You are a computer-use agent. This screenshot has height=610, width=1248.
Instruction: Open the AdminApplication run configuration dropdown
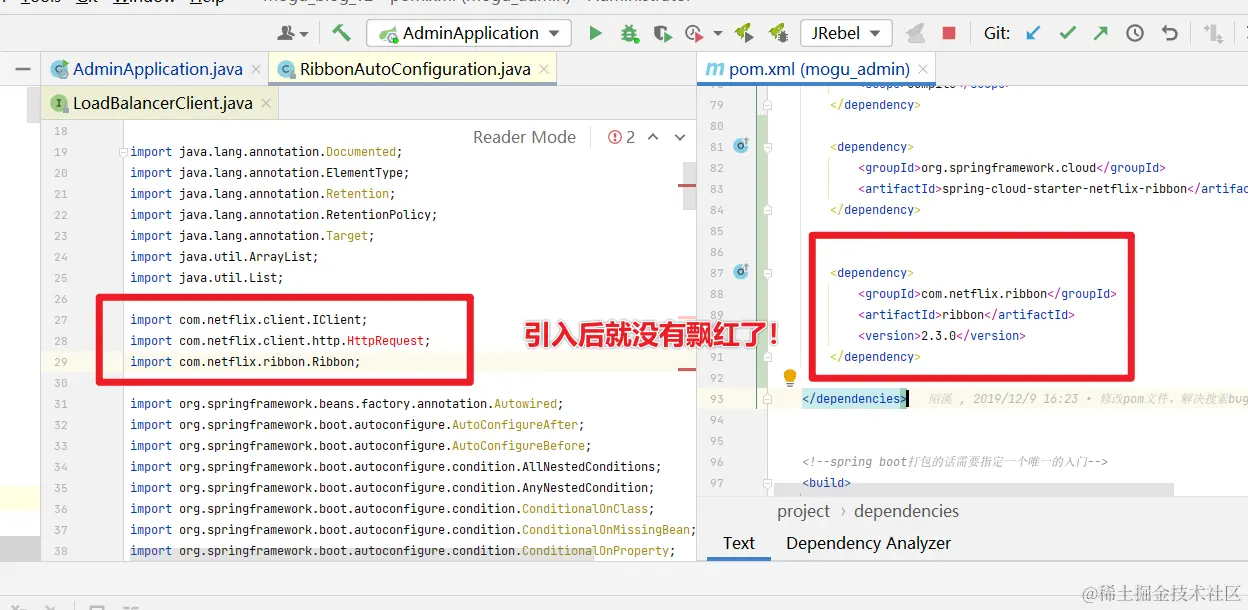(470, 33)
